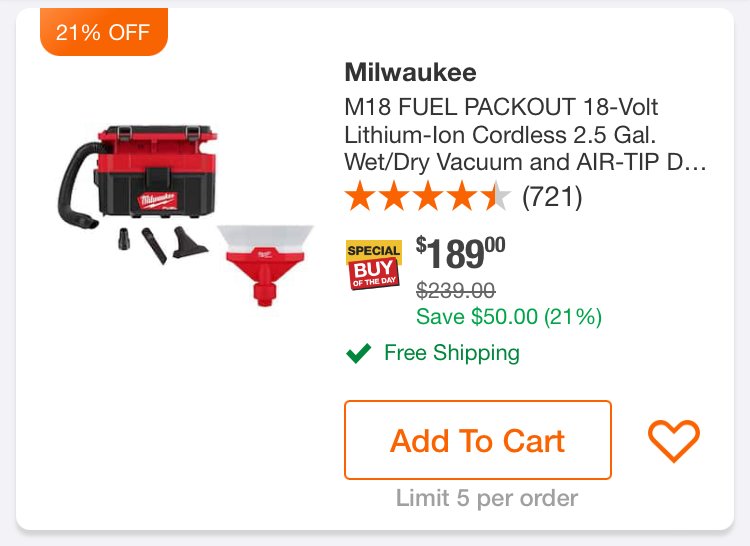Click the Special Buy of the Day badge
The image size is (750, 546).
pyautogui.click(x=374, y=264)
